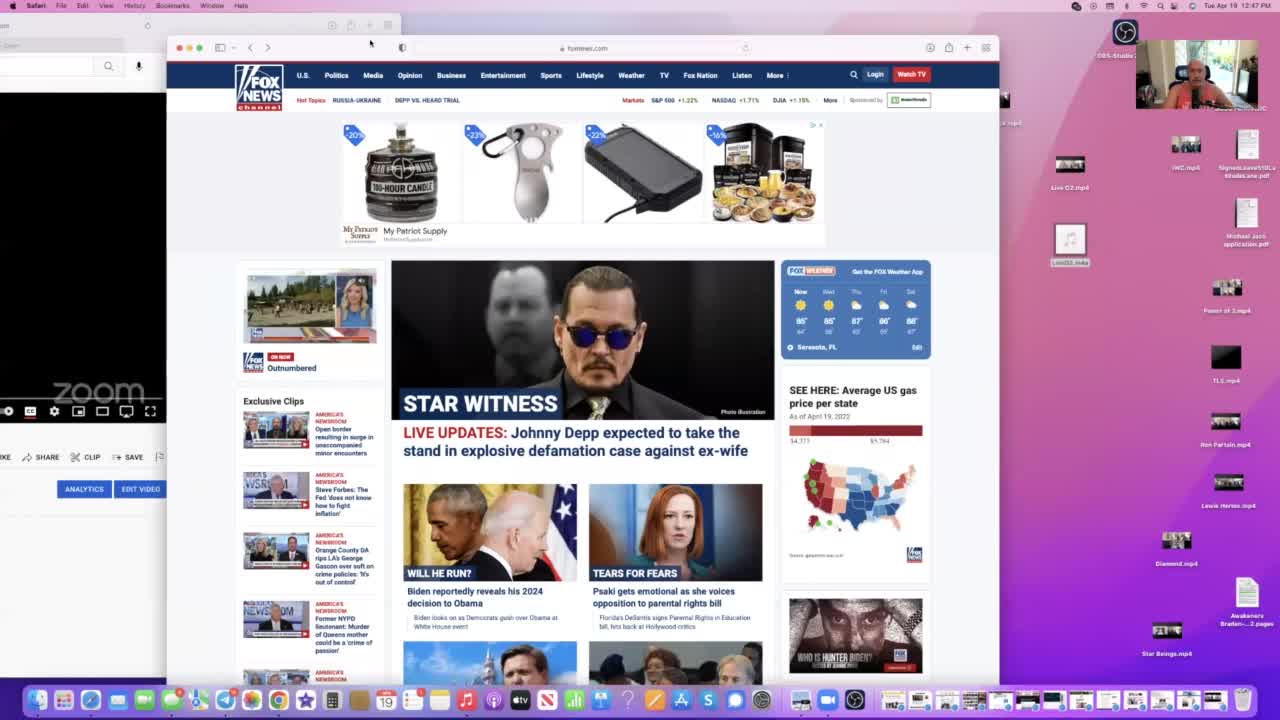Click YouTube search magnifier in back window
1280x720 pixels.
(x=108, y=66)
